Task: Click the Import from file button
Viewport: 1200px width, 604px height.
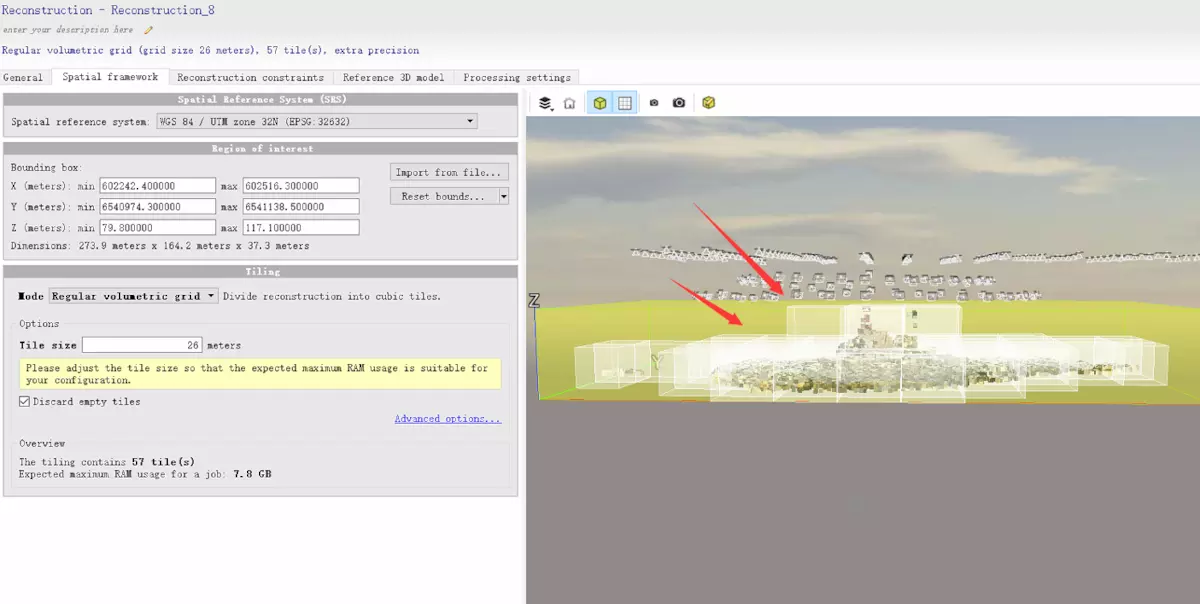Action: (449, 172)
